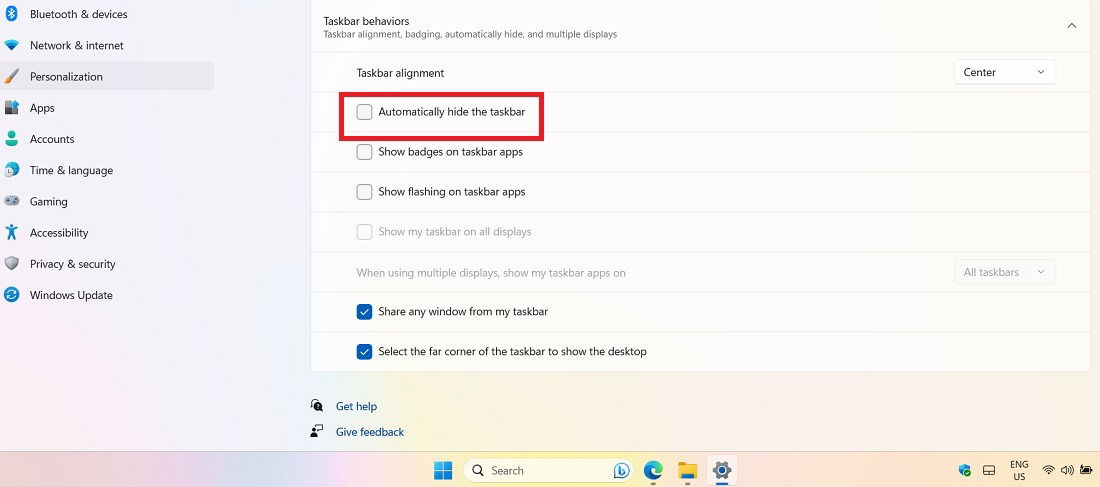Open Windows Security tray icon
1100x487 pixels.
[x=965, y=470]
